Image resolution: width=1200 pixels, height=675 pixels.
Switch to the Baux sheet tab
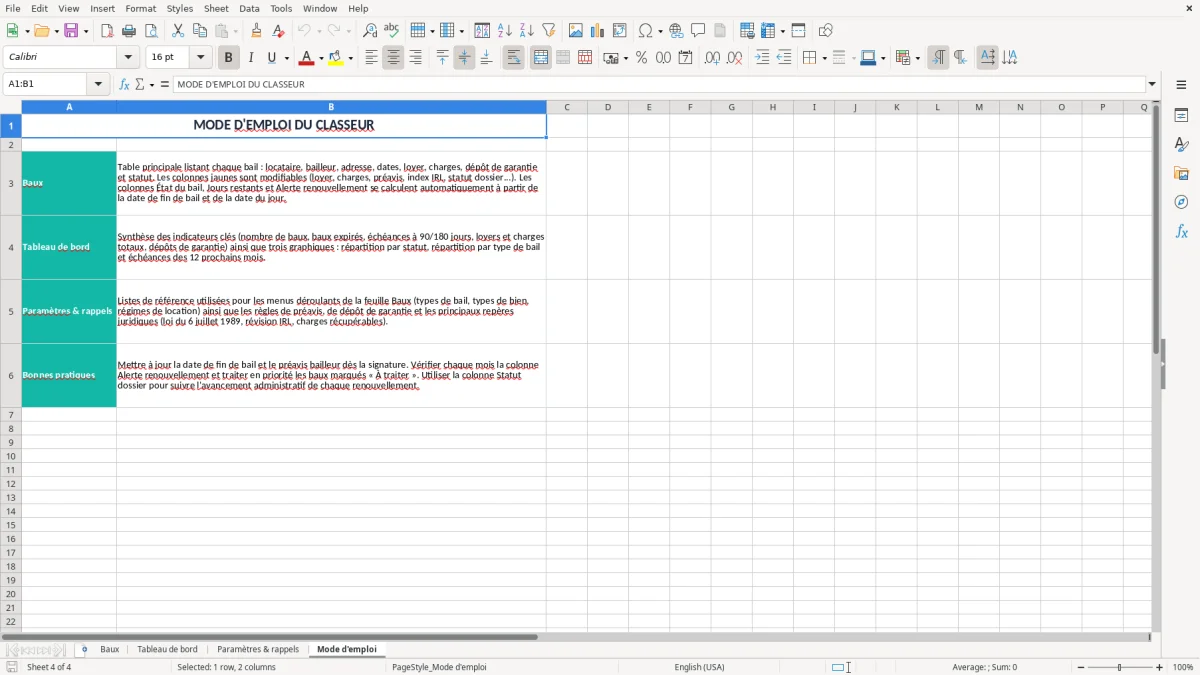pyautogui.click(x=109, y=649)
